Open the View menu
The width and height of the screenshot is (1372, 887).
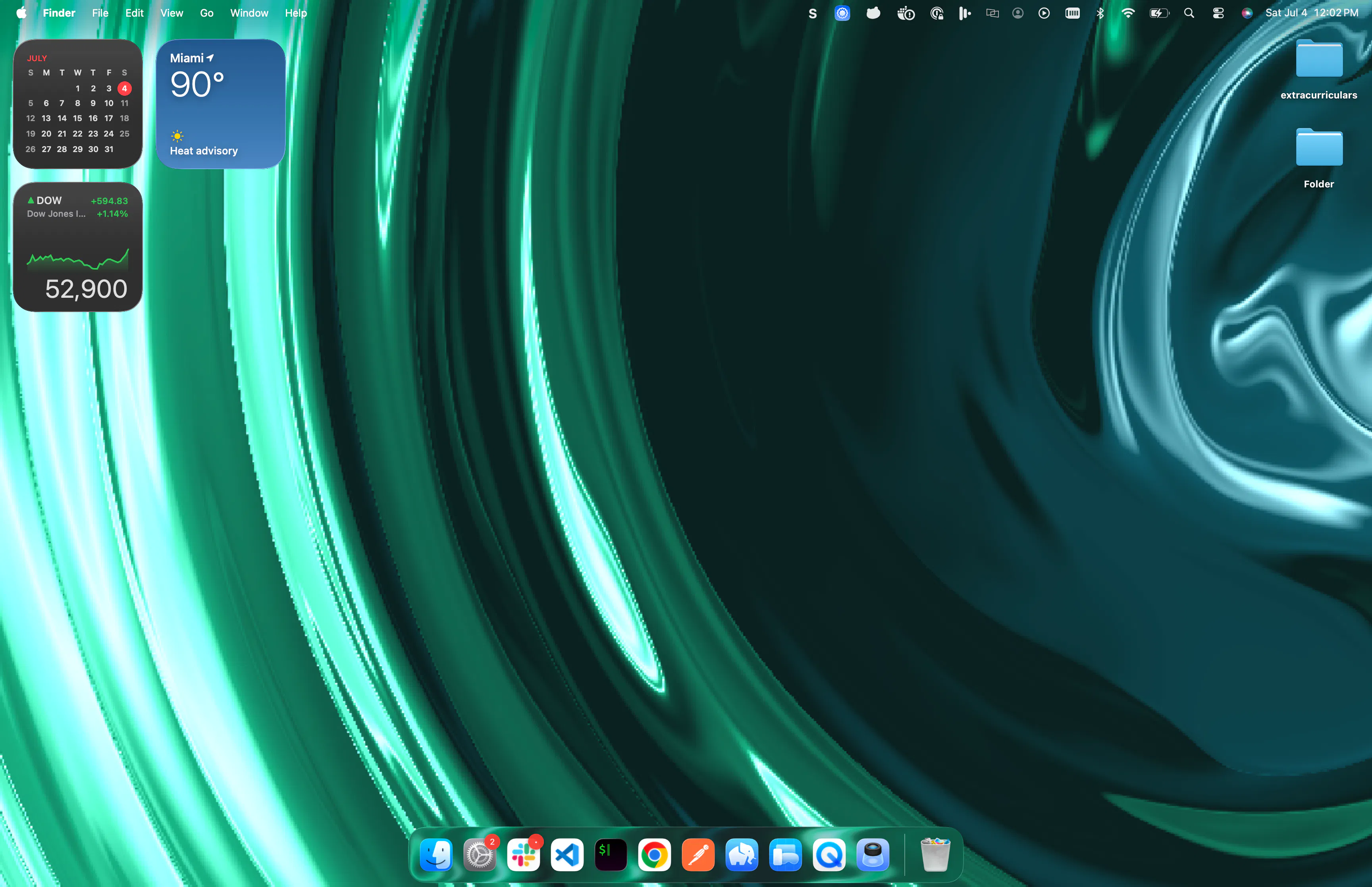tap(171, 13)
